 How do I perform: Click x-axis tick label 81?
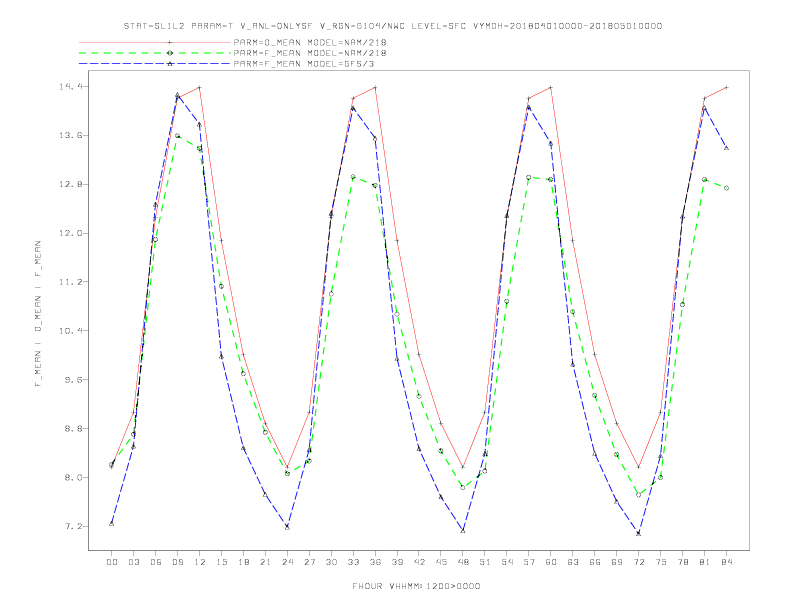click(705, 562)
